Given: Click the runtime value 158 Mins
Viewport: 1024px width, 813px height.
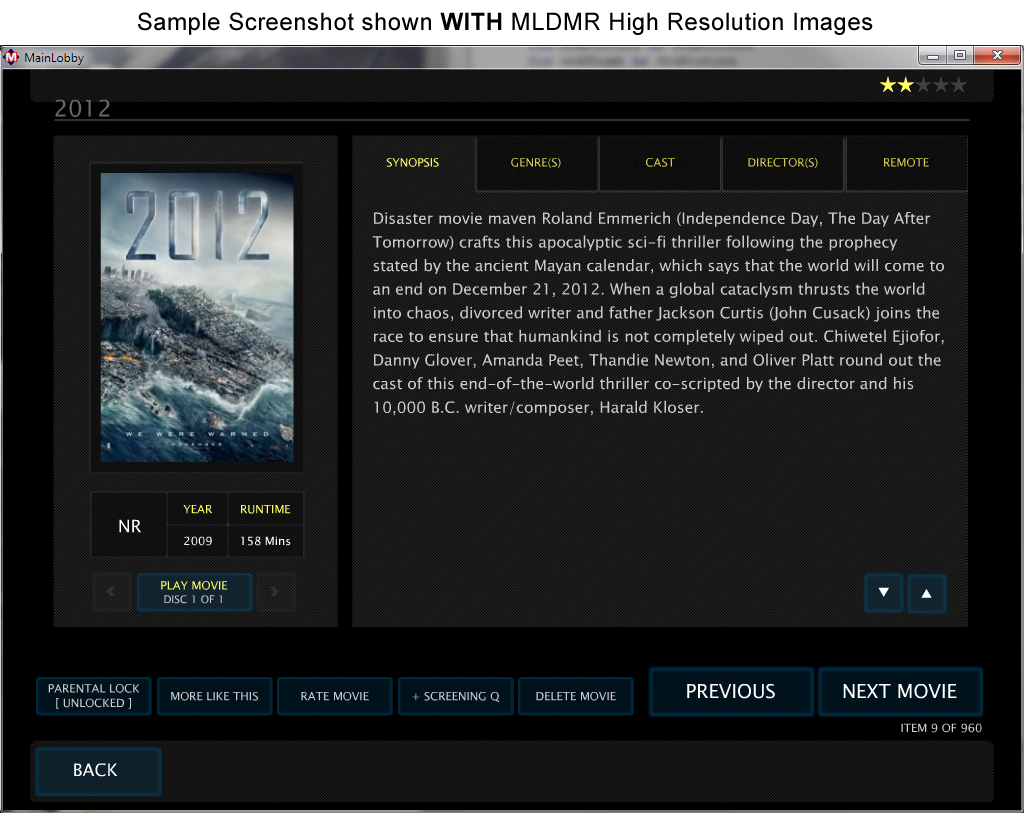Looking at the screenshot, I should coord(265,541).
